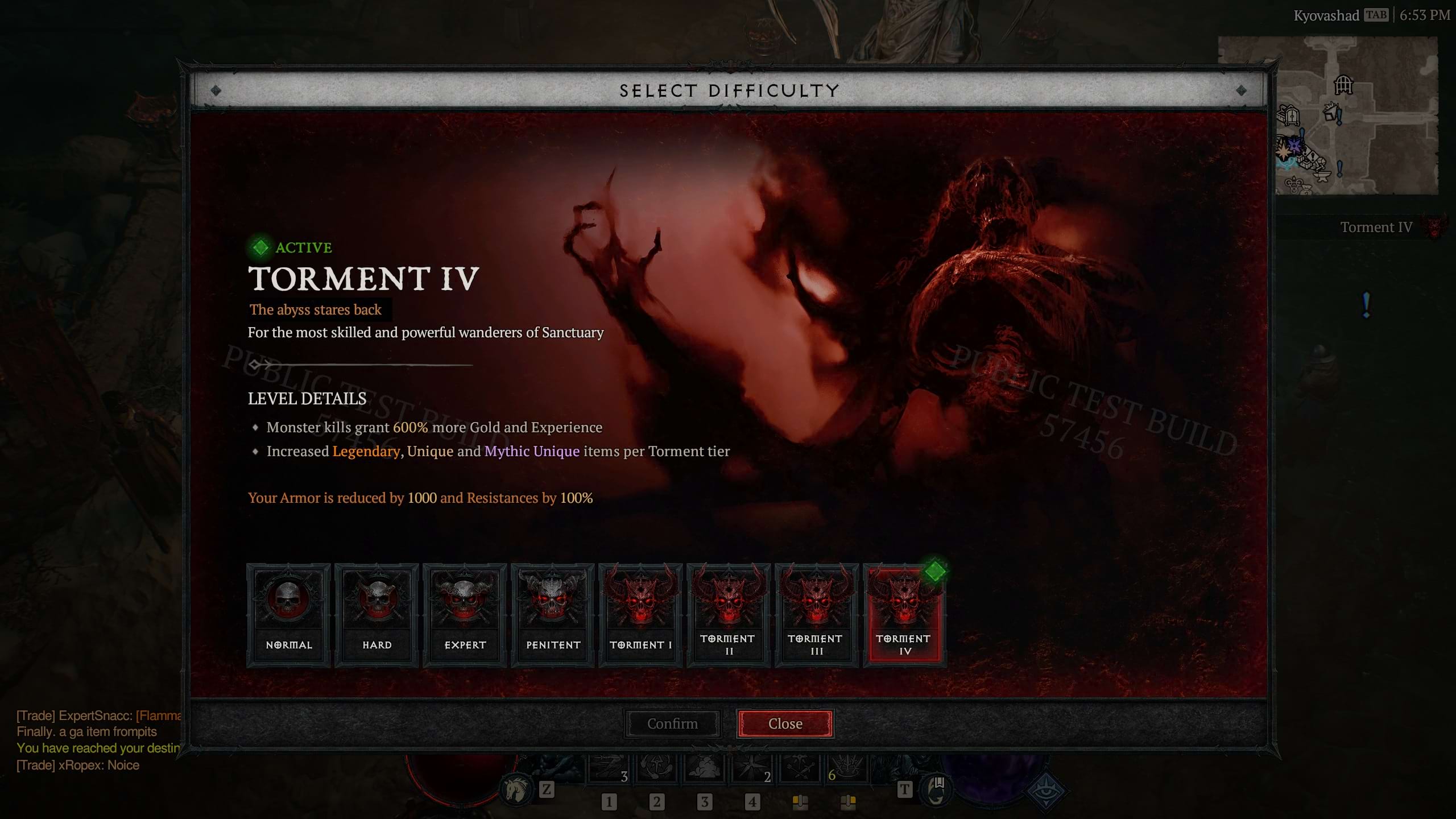Click the 6:53 PM clock
The height and width of the screenshot is (819, 1456).
(x=1425, y=15)
